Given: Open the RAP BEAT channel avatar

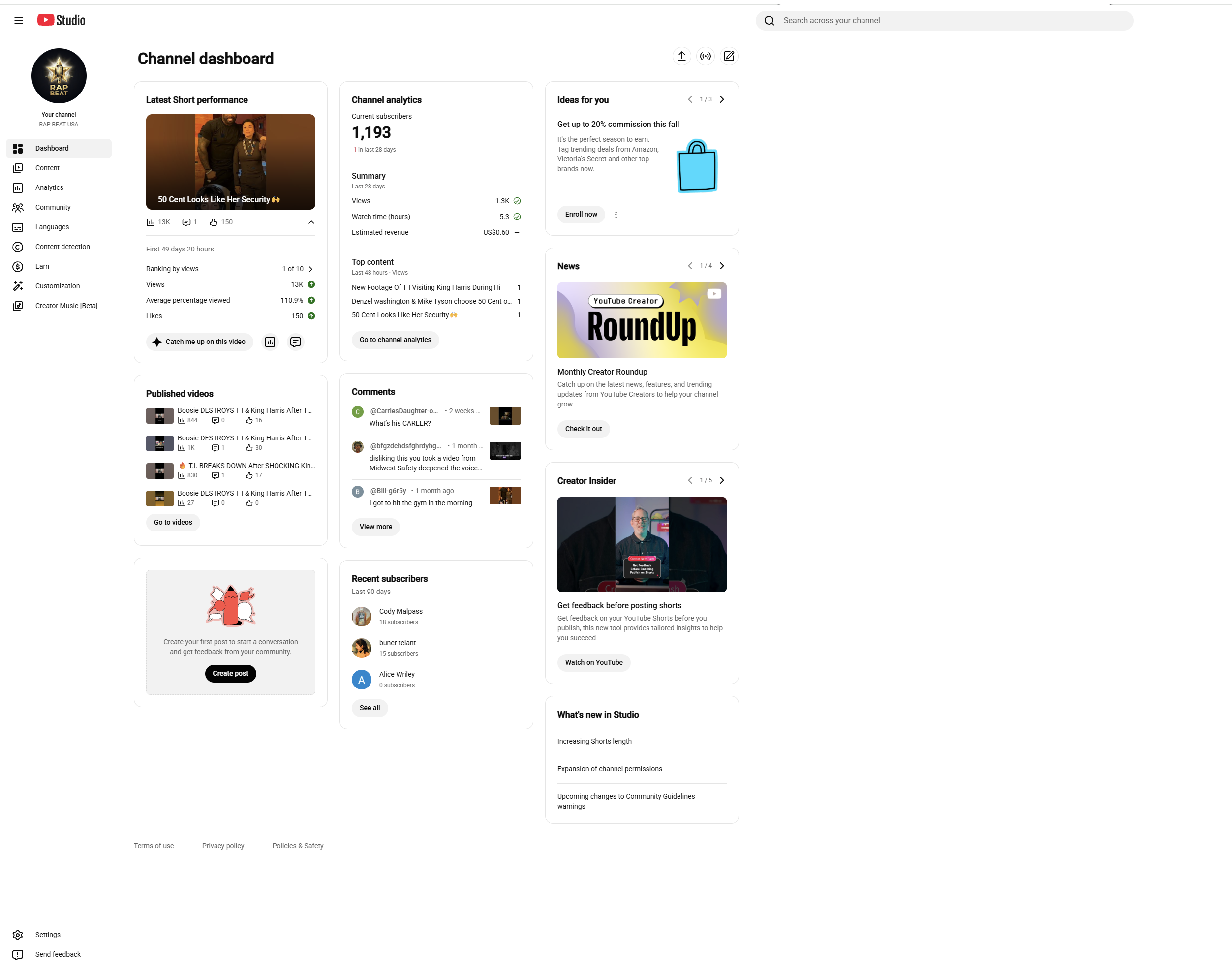Looking at the screenshot, I should tap(59, 76).
